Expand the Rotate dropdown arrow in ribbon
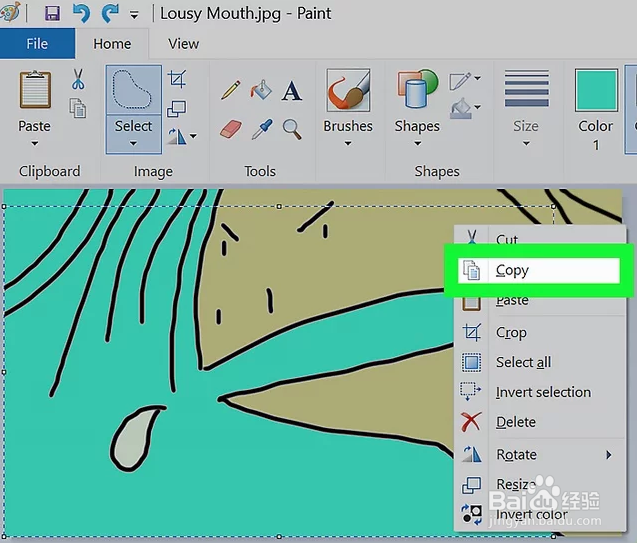The height and width of the screenshot is (543, 637). click(x=193, y=136)
